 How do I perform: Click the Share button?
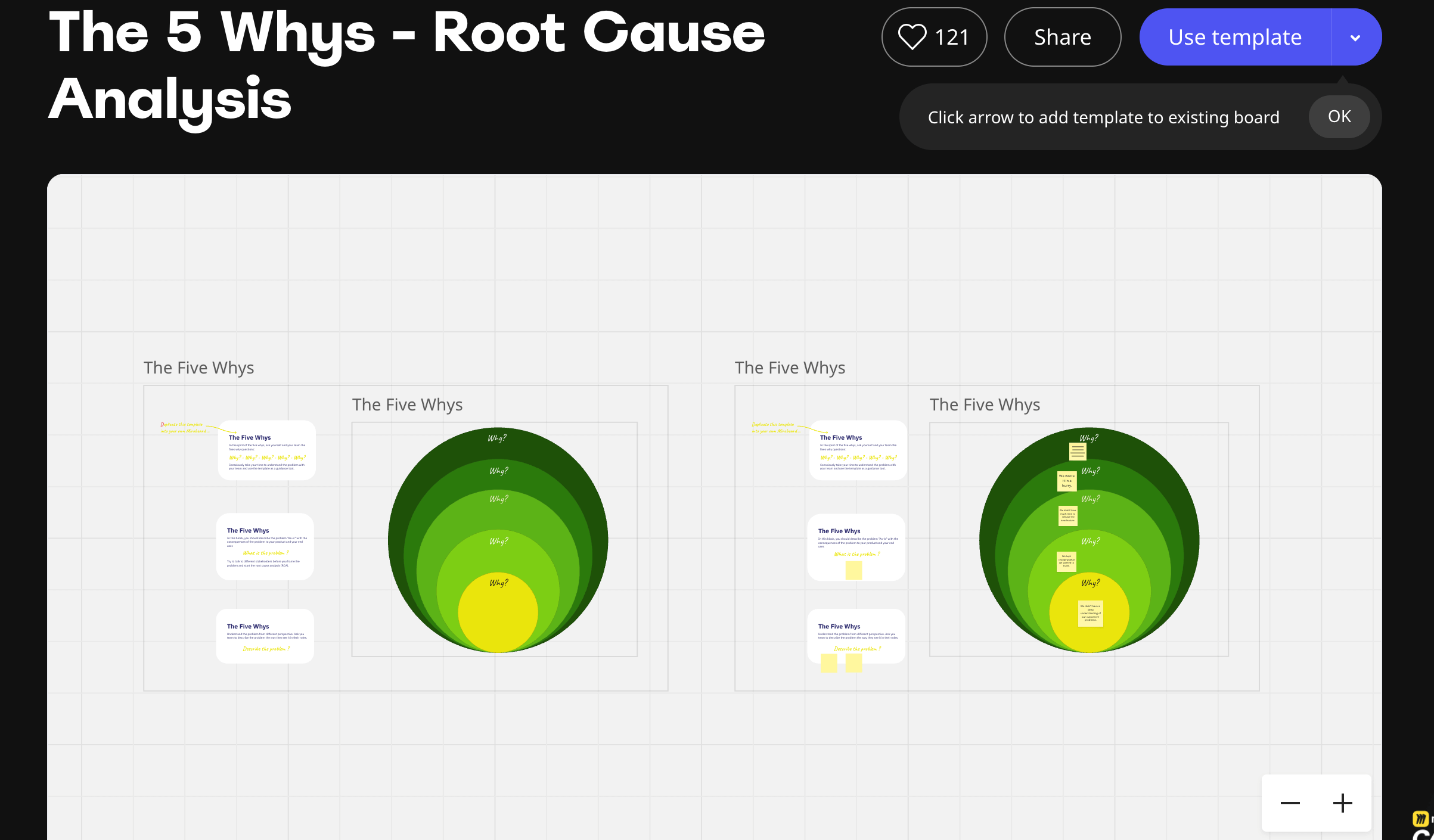click(x=1062, y=37)
